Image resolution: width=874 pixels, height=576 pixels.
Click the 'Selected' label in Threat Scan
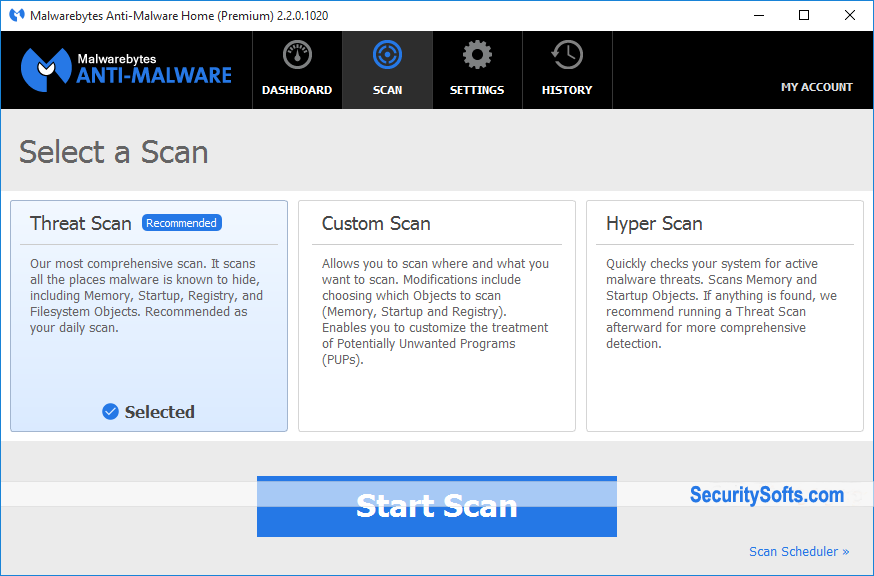(x=159, y=412)
